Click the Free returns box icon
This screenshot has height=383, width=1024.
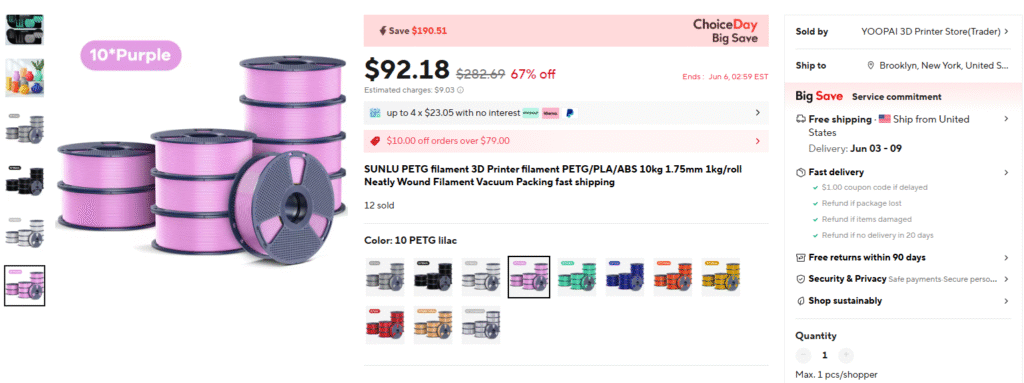[801, 258]
